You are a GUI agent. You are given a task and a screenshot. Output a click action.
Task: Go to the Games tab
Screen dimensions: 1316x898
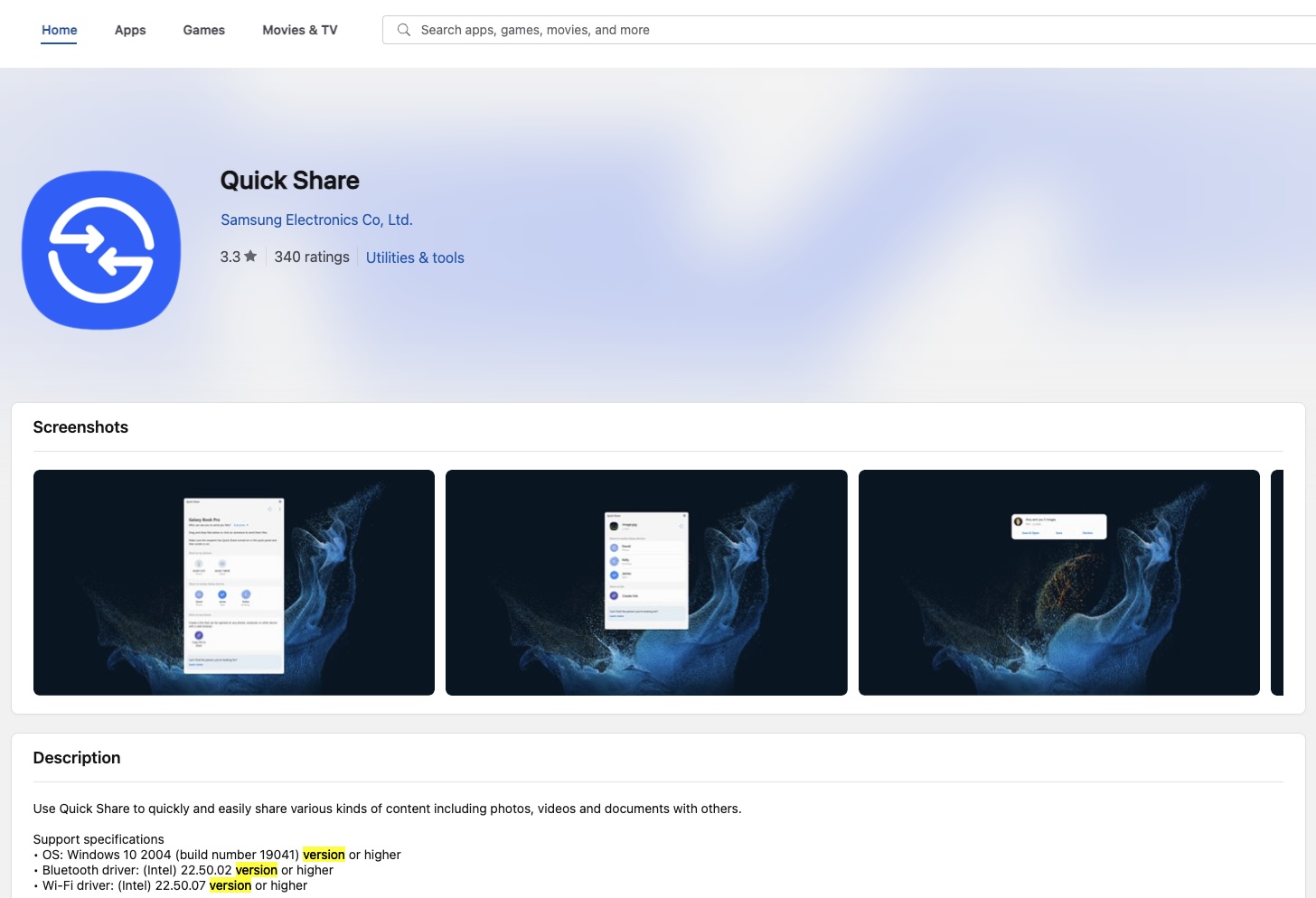(x=203, y=30)
